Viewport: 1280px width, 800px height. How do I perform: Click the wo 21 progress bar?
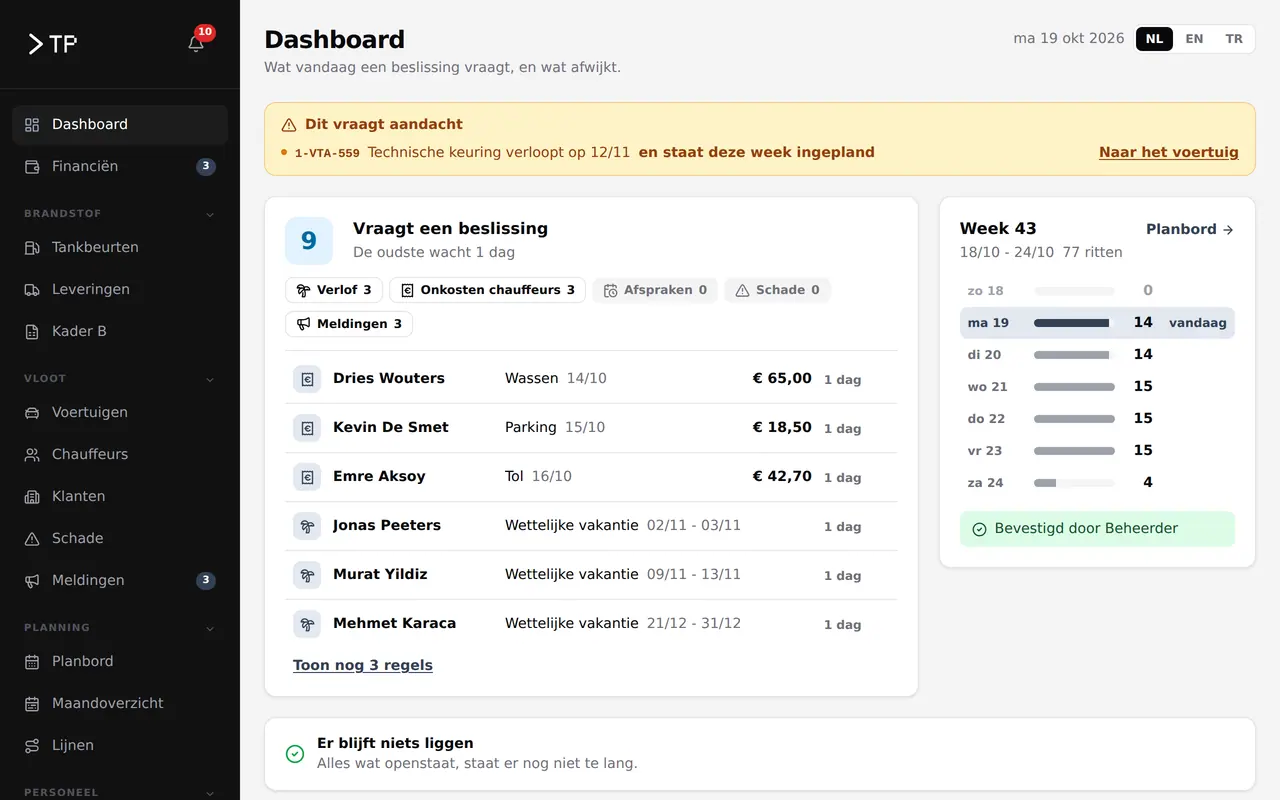click(x=1074, y=387)
